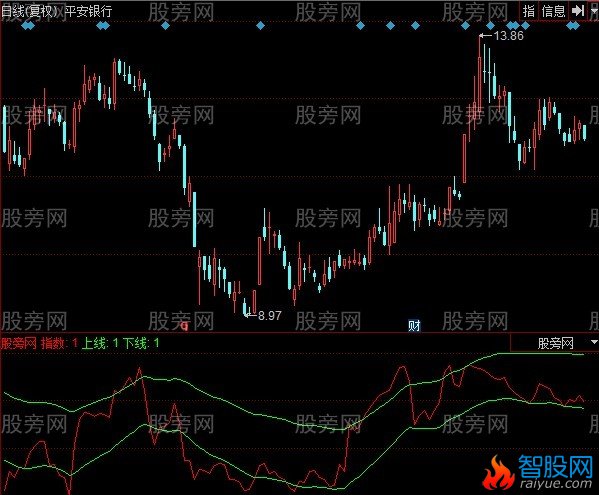Click the red 指数: 1 indicator value
Image resolution: width=599 pixels, height=495 pixels.
coord(59,343)
